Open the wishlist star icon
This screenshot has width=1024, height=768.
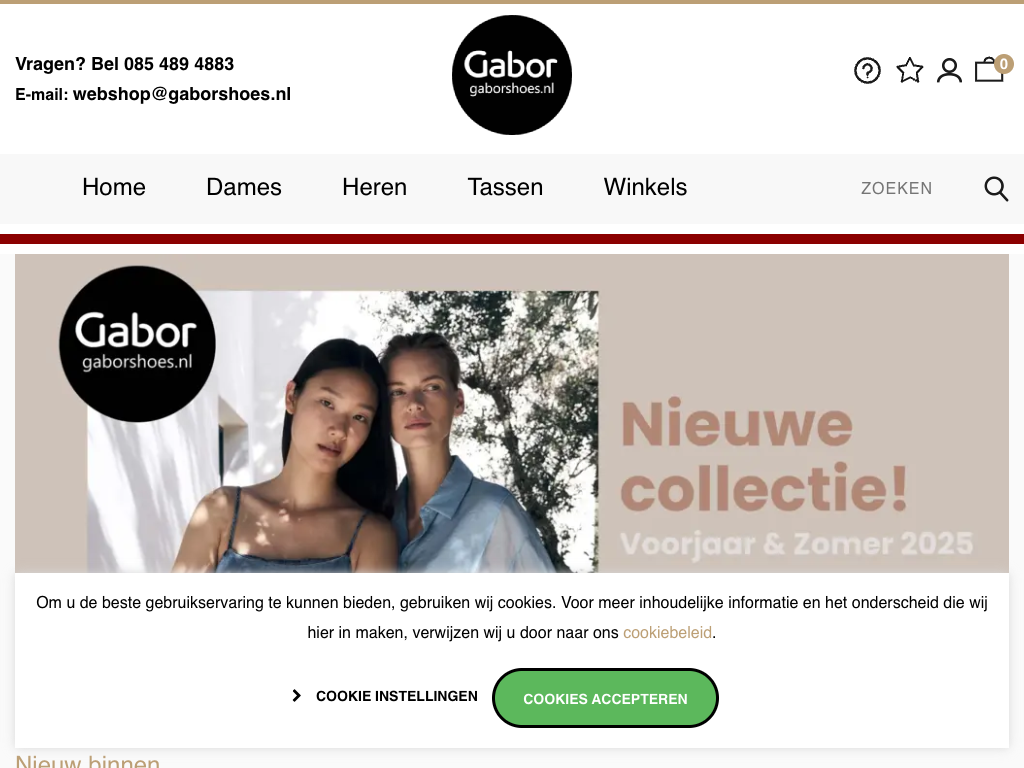point(910,71)
